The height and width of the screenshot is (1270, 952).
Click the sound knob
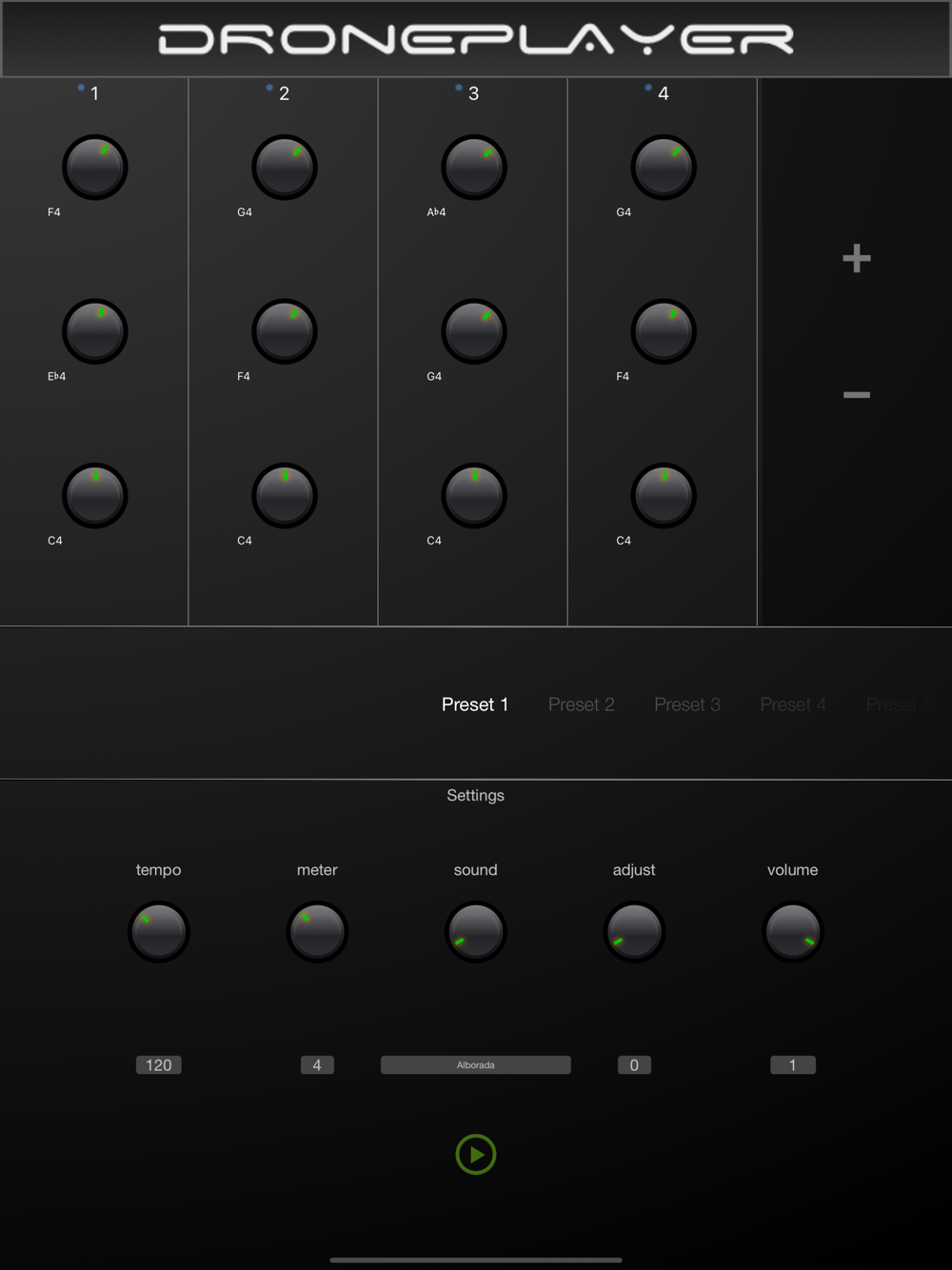point(476,932)
